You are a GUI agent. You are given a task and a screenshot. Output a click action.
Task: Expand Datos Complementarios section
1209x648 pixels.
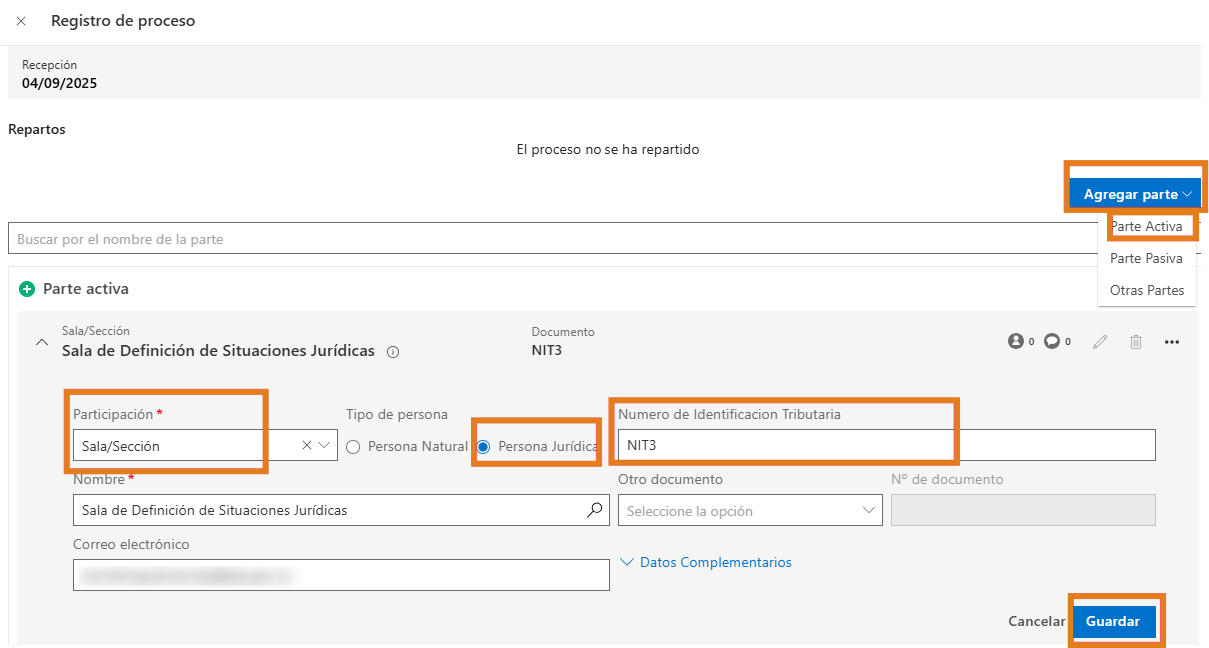(x=706, y=563)
